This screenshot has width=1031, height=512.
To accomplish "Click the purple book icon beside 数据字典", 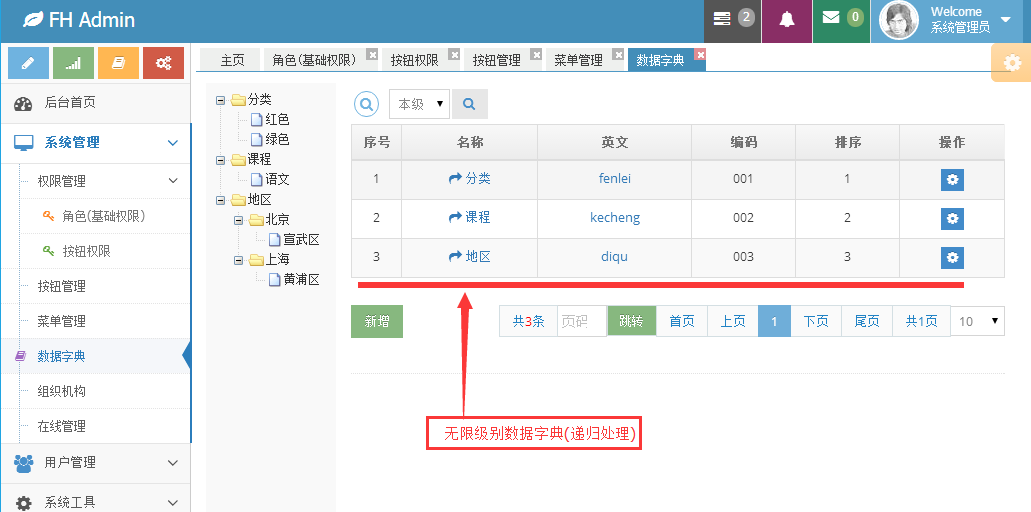I will 20,356.
